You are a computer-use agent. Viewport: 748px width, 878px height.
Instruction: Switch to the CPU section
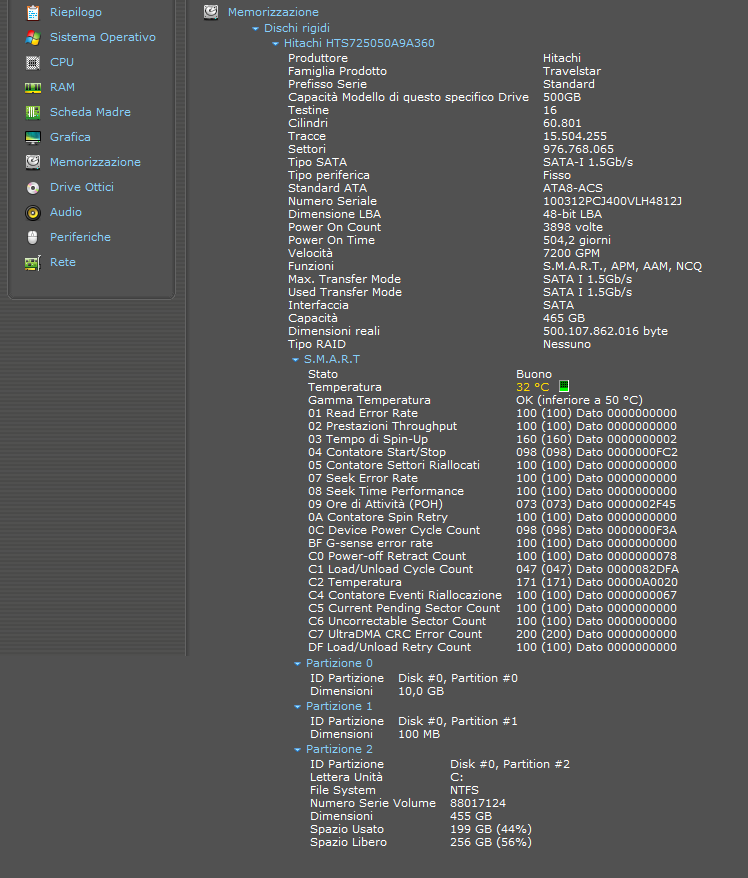[x=62, y=62]
